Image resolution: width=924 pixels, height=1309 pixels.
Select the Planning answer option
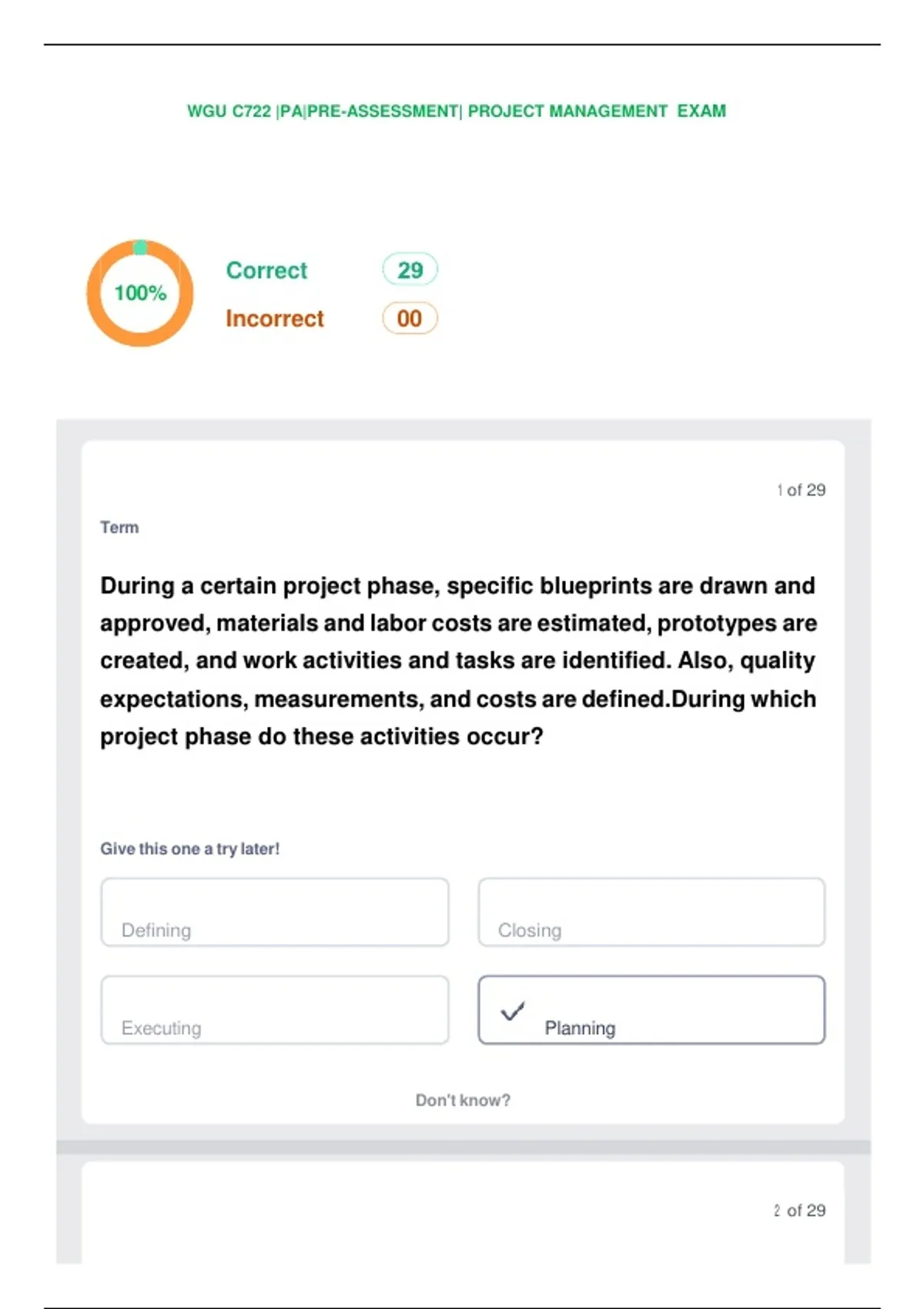click(x=651, y=1009)
